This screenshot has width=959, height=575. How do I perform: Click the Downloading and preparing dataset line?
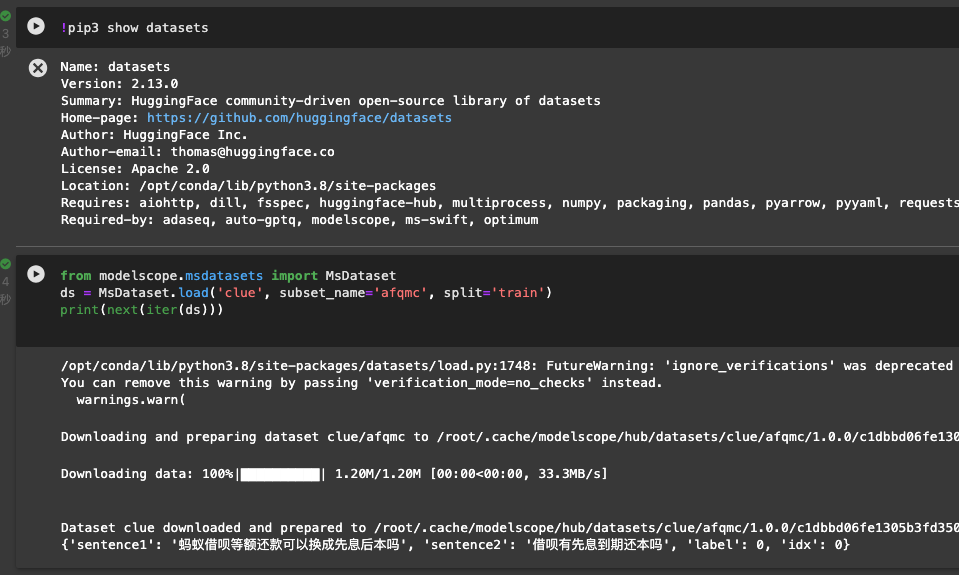pyautogui.click(x=500, y=437)
